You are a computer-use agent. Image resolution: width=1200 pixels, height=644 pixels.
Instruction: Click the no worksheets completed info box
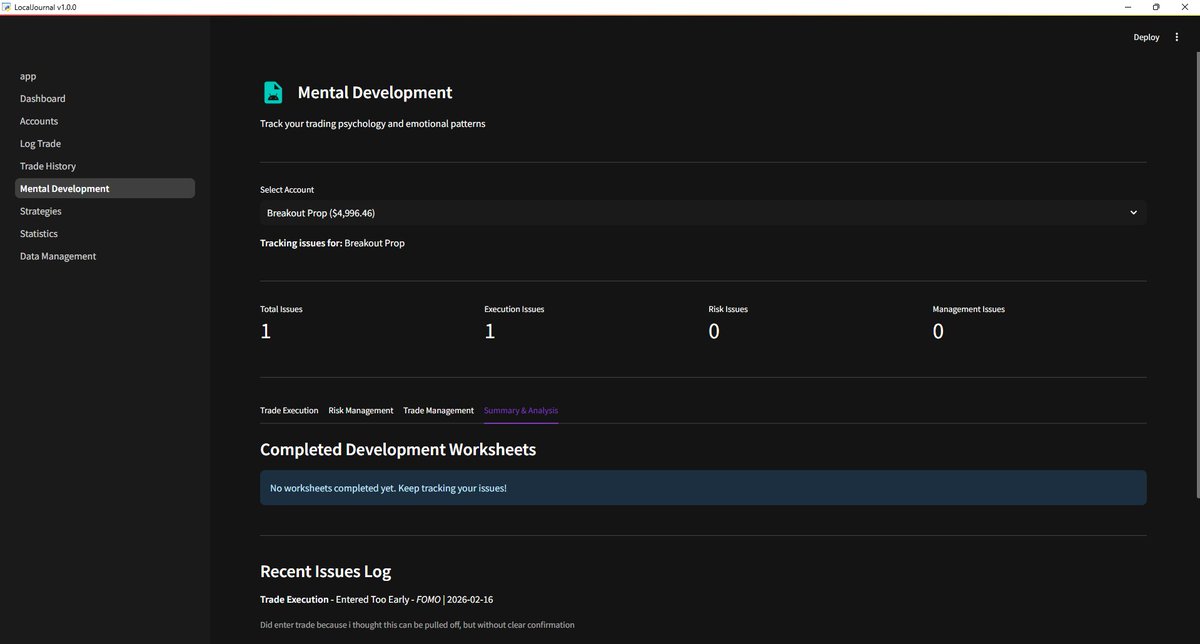[703, 488]
